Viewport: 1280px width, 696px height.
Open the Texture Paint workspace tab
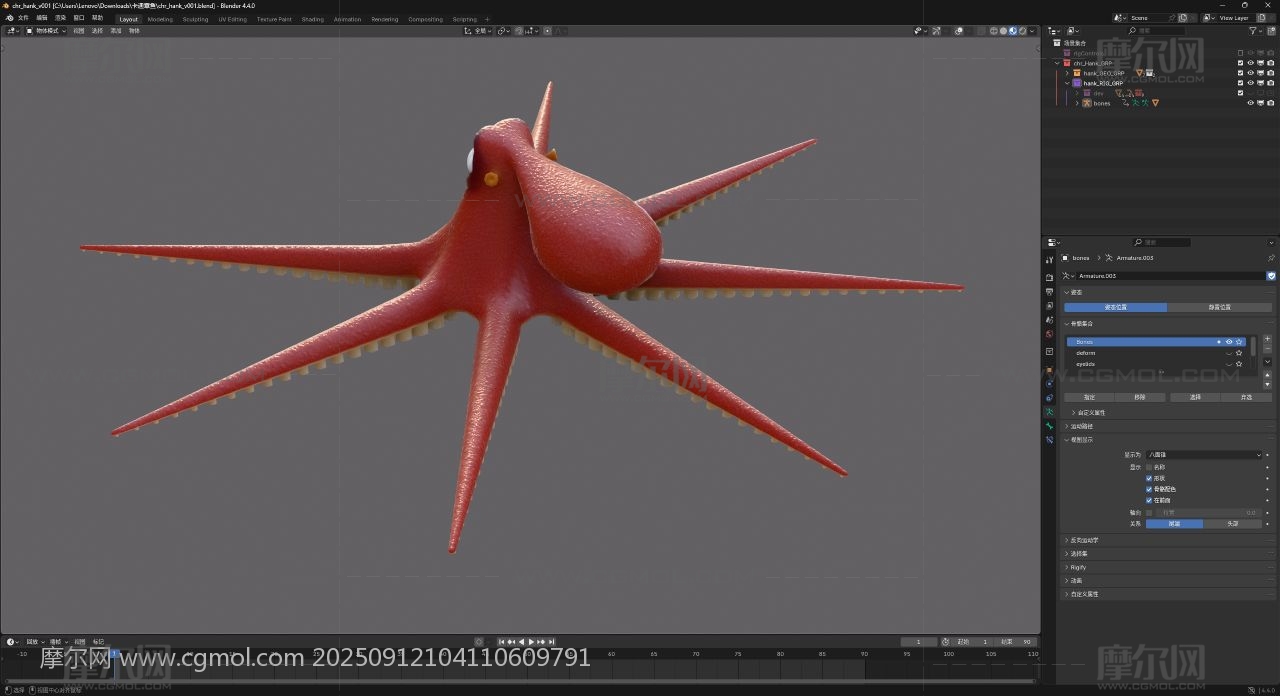point(274,19)
